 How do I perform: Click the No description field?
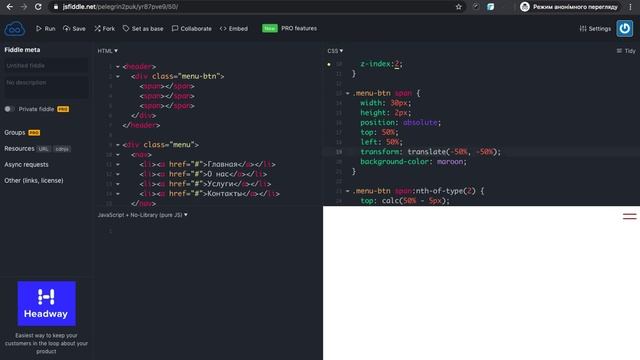click(46, 87)
